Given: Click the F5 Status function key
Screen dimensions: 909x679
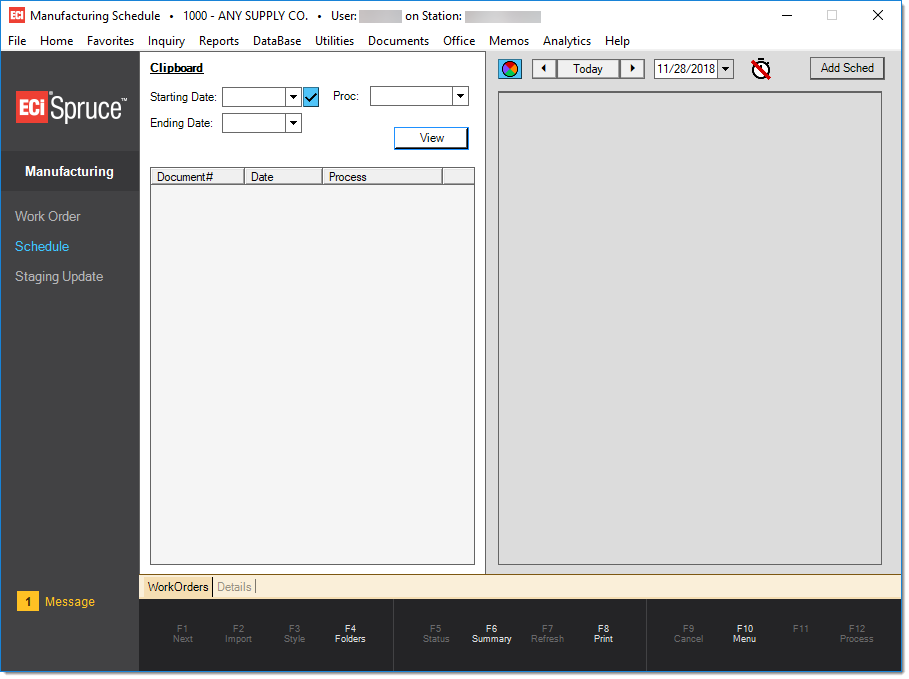Looking at the screenshot, I should tap(436, 633).
